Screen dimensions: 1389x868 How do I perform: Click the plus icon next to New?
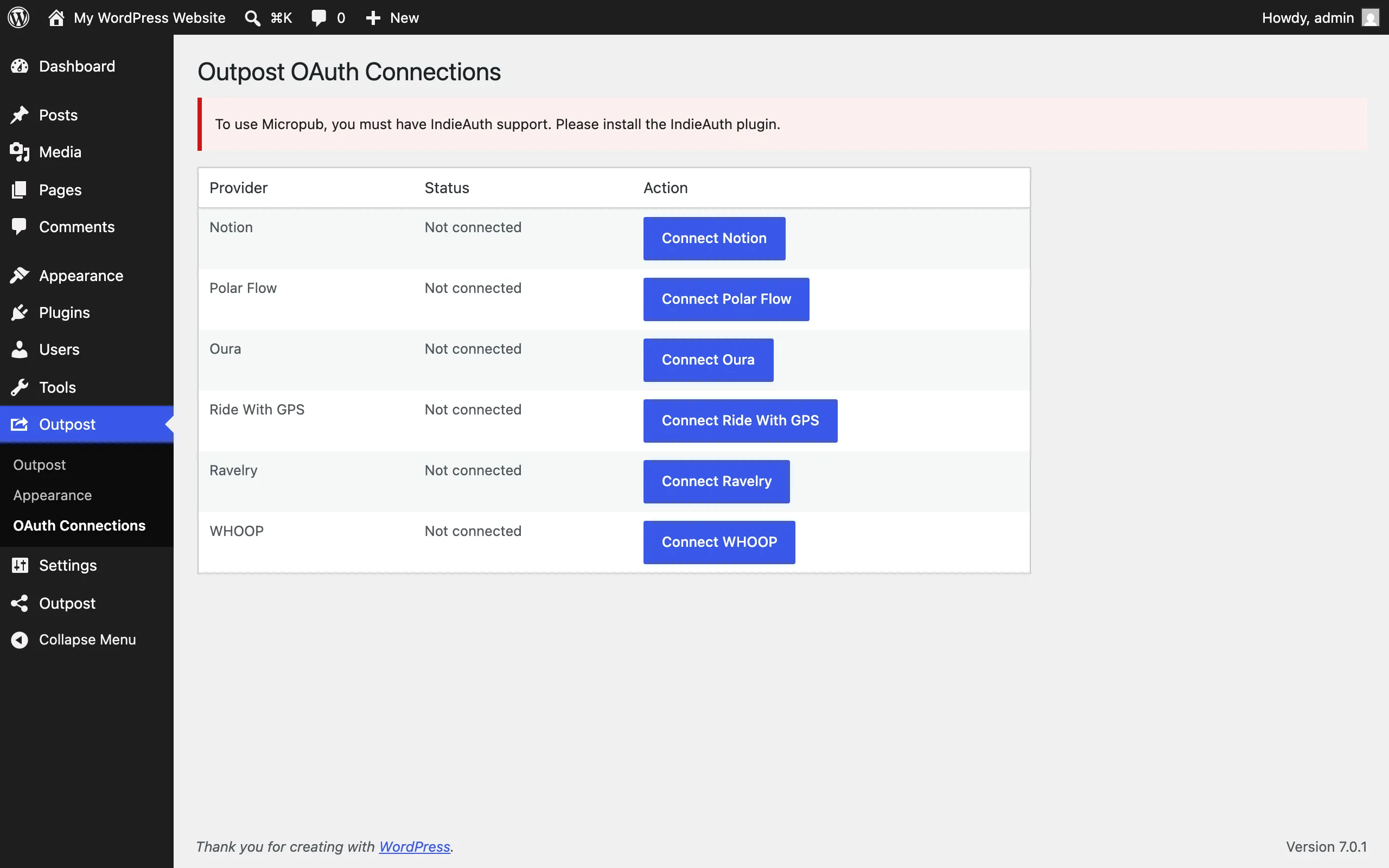click(x=373, y=18)
